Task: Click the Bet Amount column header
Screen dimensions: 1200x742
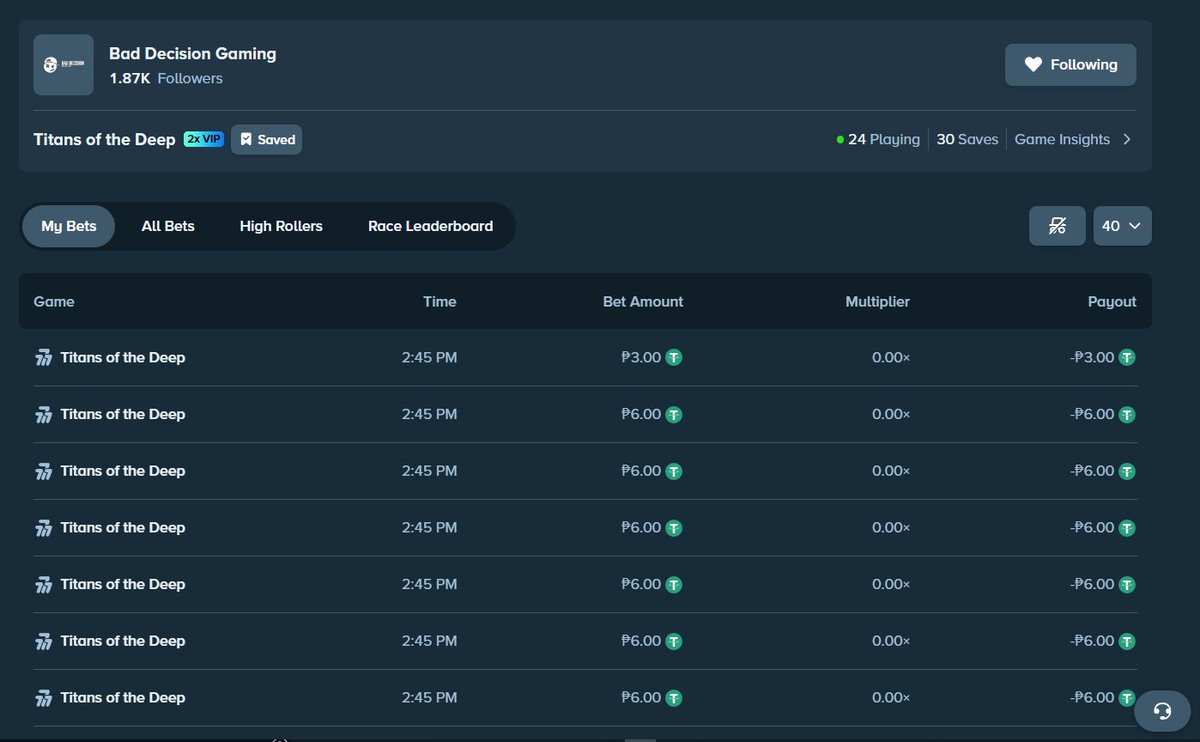Action: pyautogui.click(x=643, y=301)
